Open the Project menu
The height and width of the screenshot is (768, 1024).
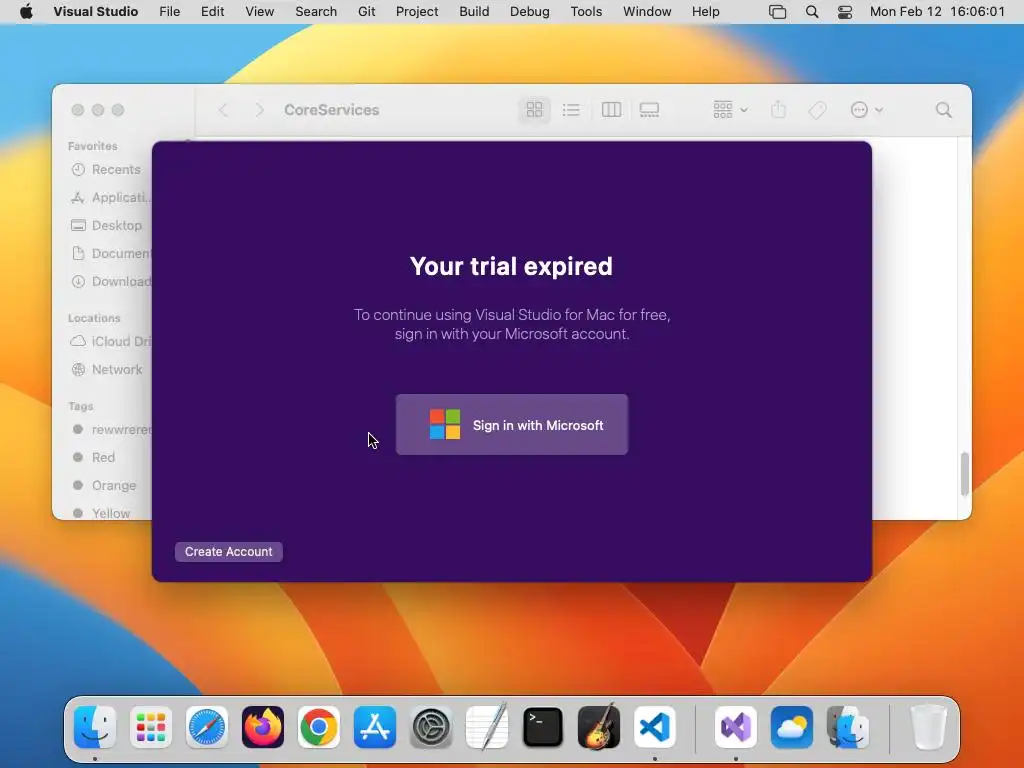[x=417, y=12]
